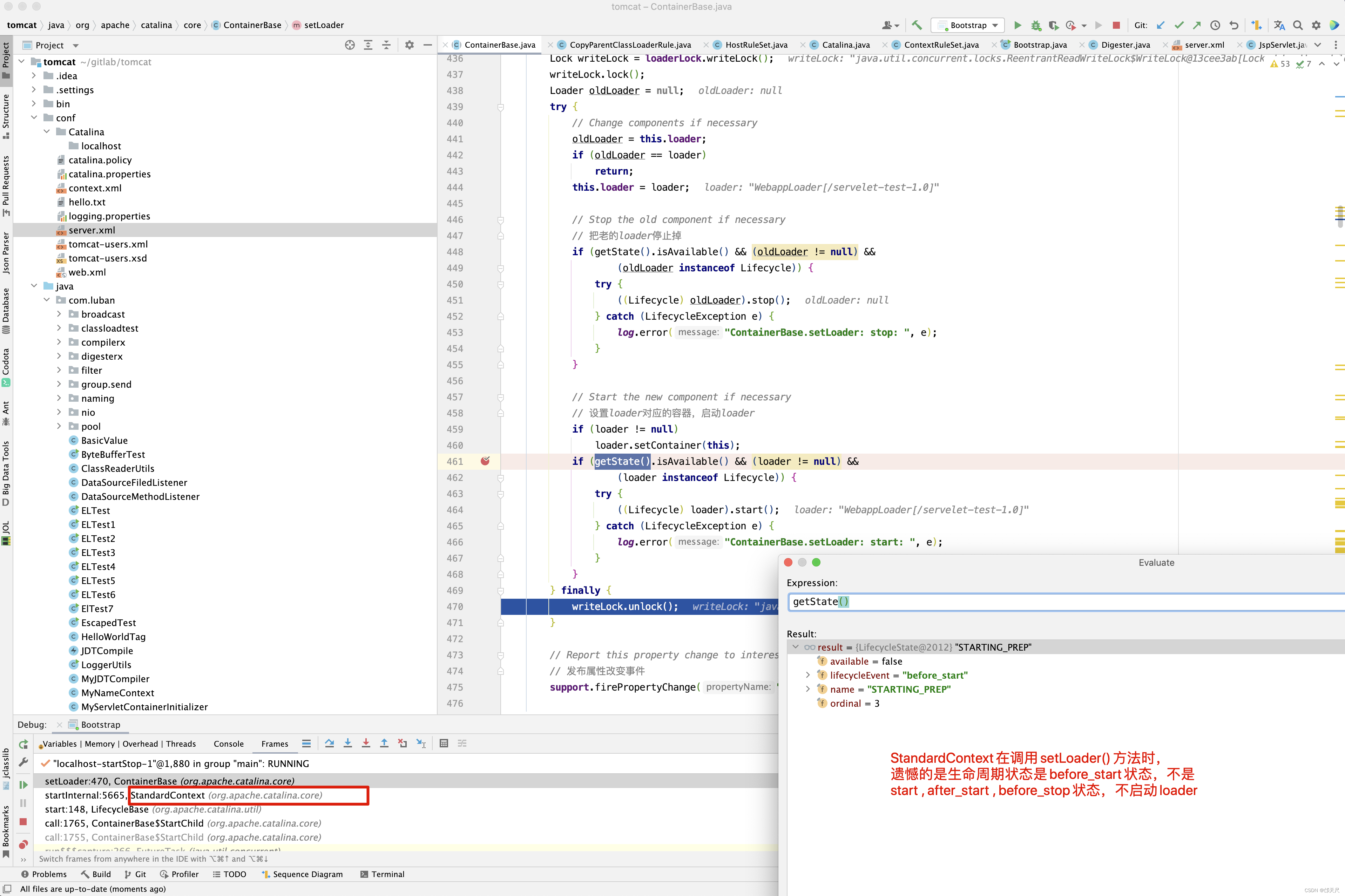This screenshot has width=1345, height=896.
Task: Open the Console tab in debugger
Action: pyautogui.click(x=228, y=744)
